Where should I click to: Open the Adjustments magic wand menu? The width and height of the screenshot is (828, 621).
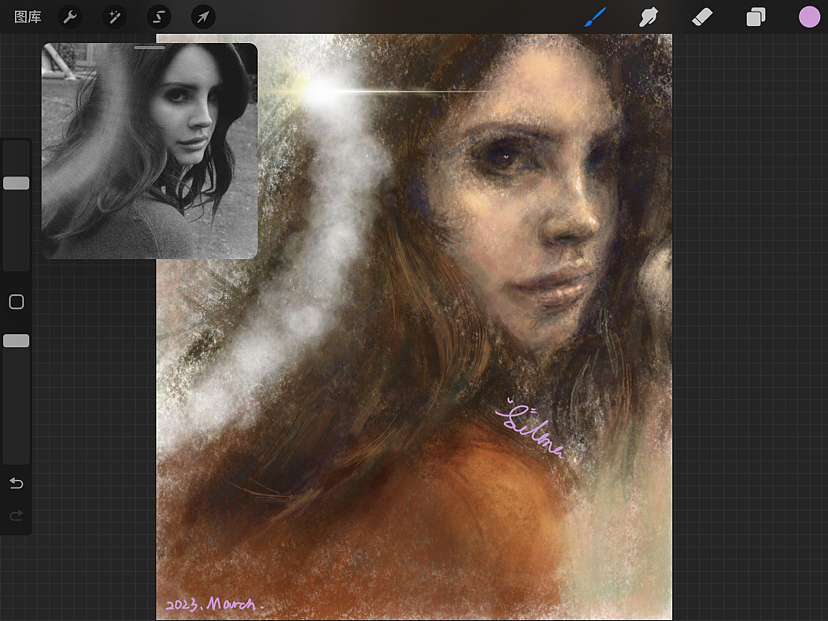pos(114,17)
